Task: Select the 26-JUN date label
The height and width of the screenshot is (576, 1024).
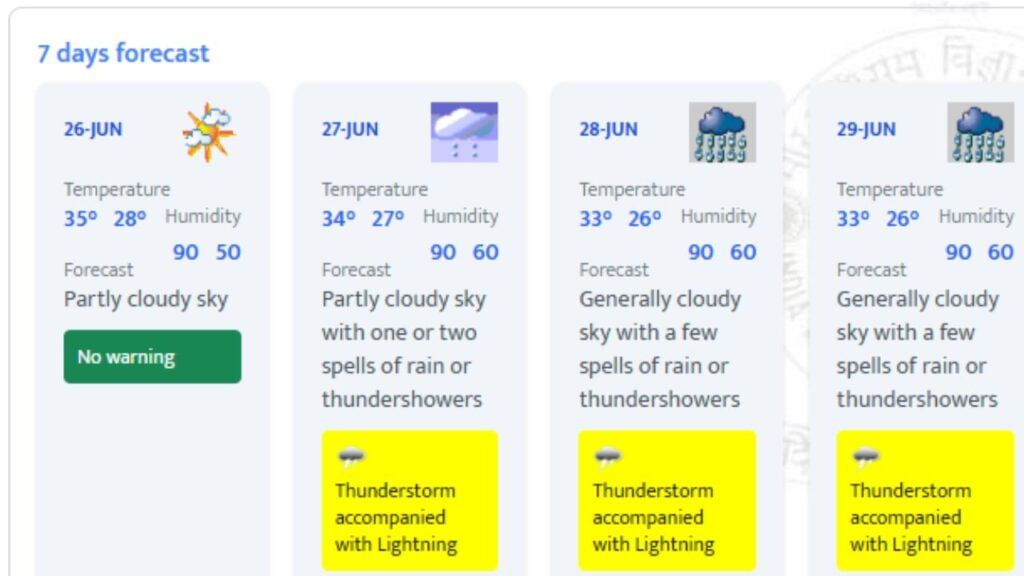Action: [93, 129]
